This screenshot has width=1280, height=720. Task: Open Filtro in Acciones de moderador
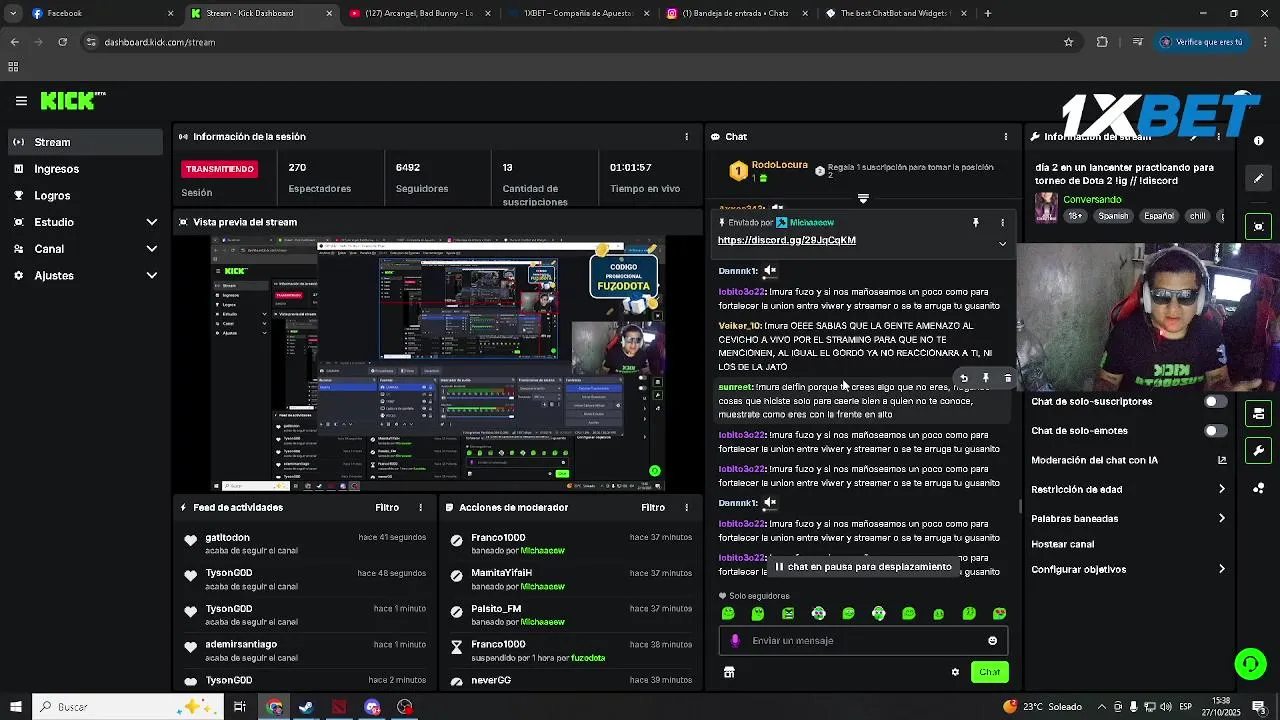point(653,508)
